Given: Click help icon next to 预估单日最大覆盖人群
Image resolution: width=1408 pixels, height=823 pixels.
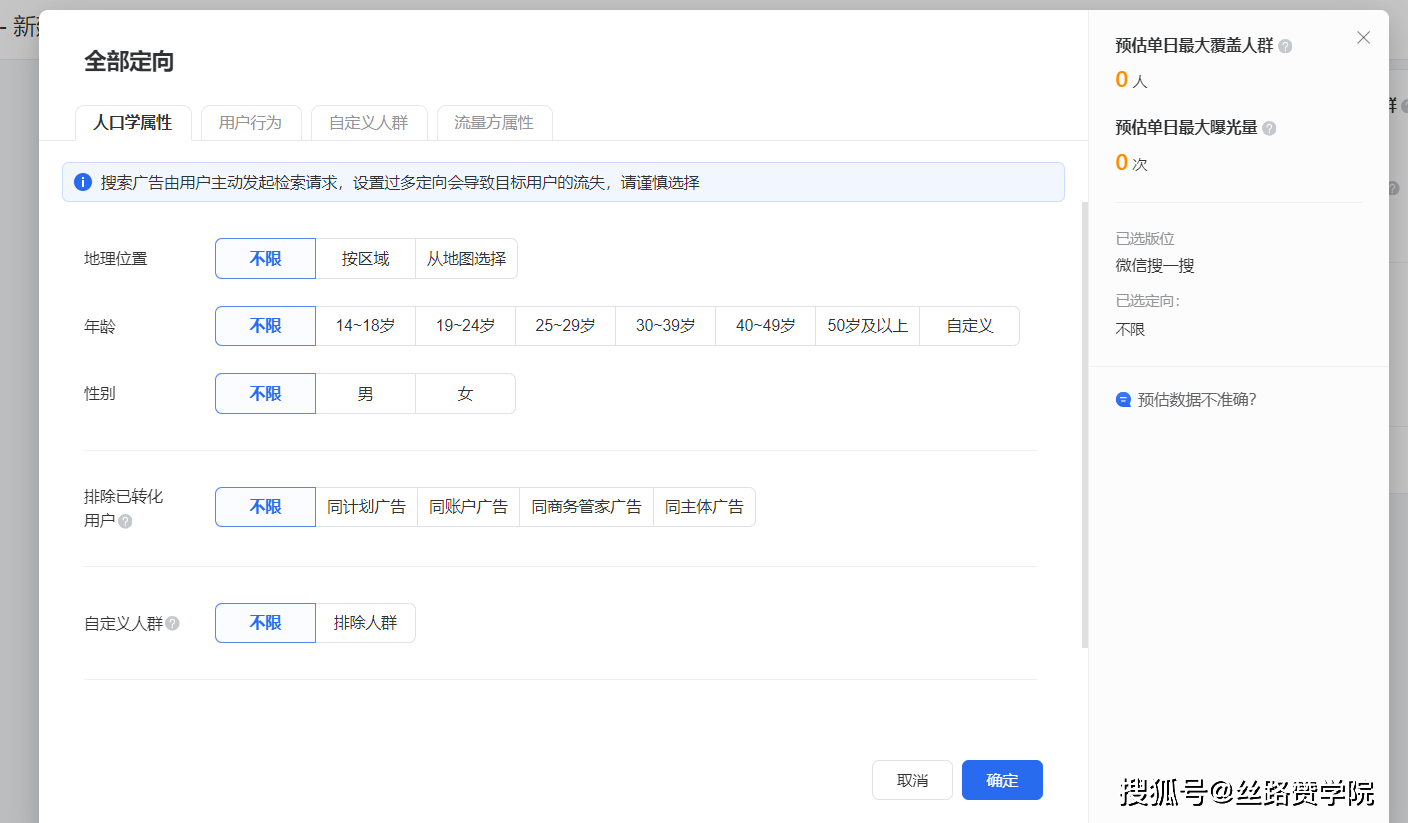Looking at the screenshot, I should point(1285,46).
